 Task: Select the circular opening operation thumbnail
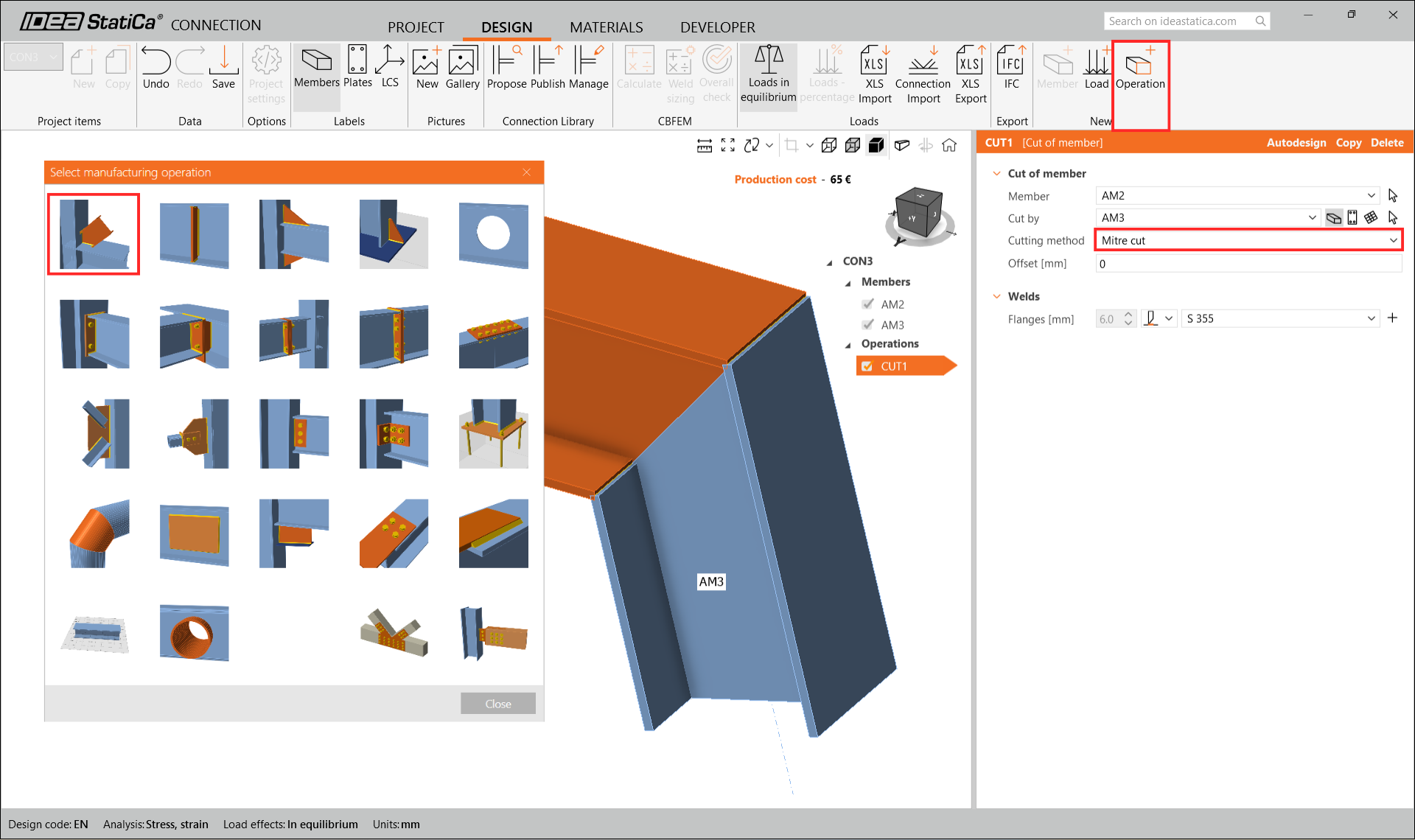(x=493, y=235)
